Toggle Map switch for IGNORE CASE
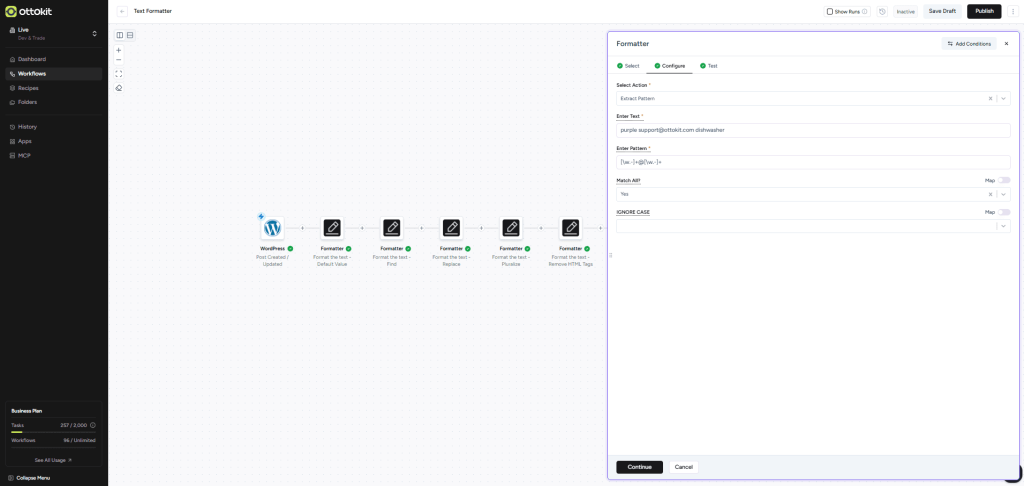This screenshot has width=1024, height=486. 1004,212
